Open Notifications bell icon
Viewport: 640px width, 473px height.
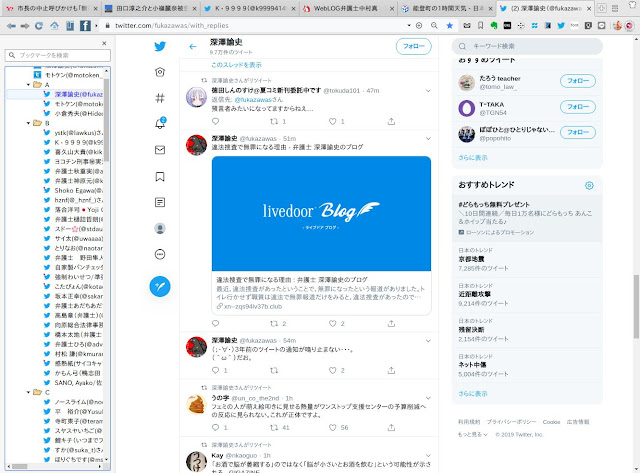[160, 123]
